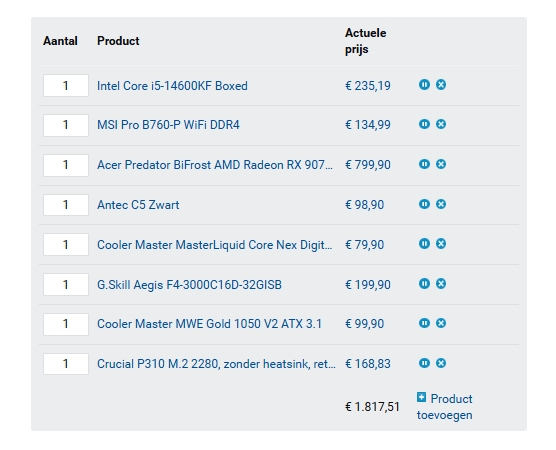Remove the Intel Core i5-14600KF product
The height and width of the screenshot is (450, 556).
pos(441,85)
